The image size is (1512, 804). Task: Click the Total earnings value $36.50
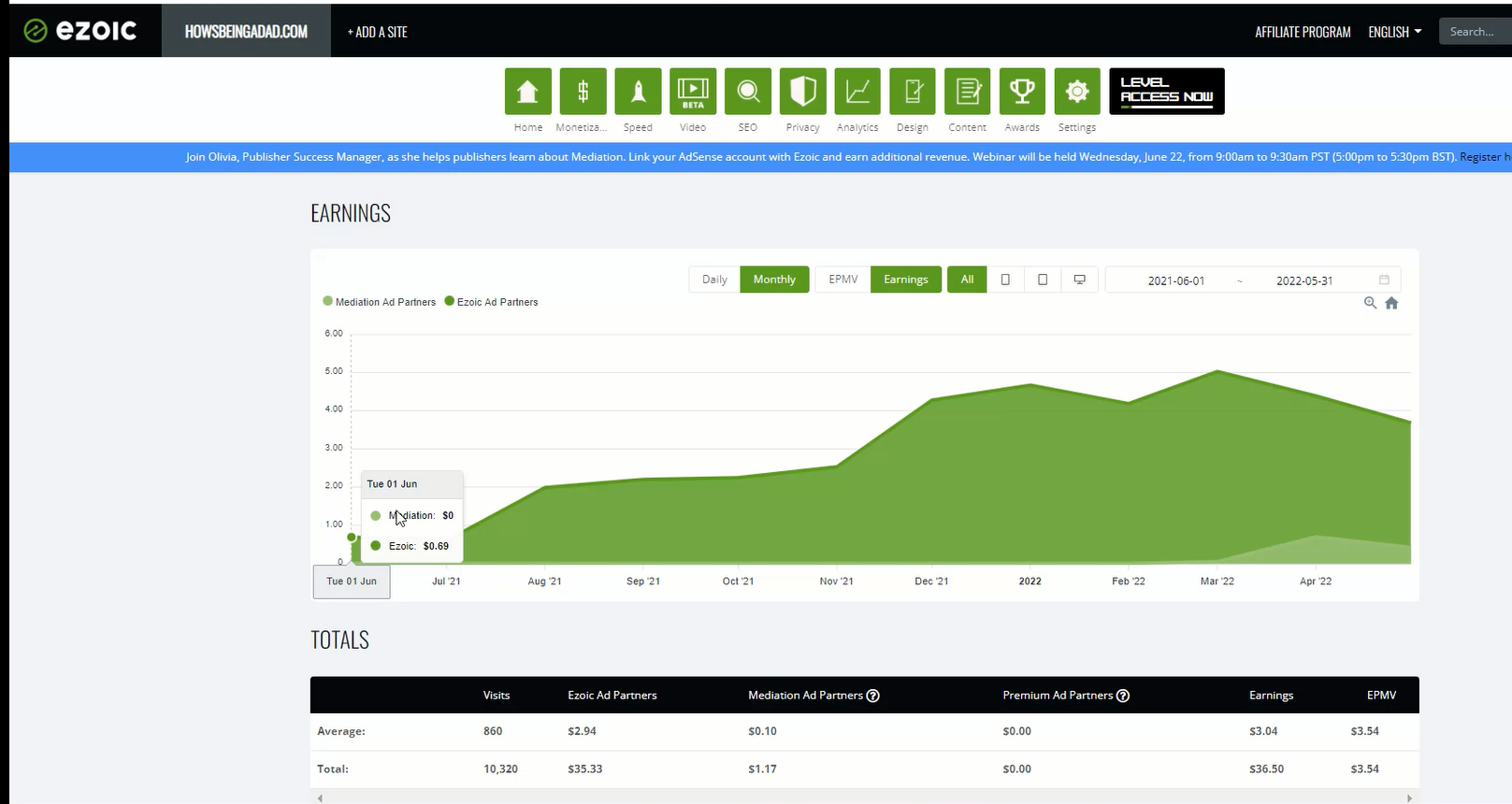(x=1266, y=769)
